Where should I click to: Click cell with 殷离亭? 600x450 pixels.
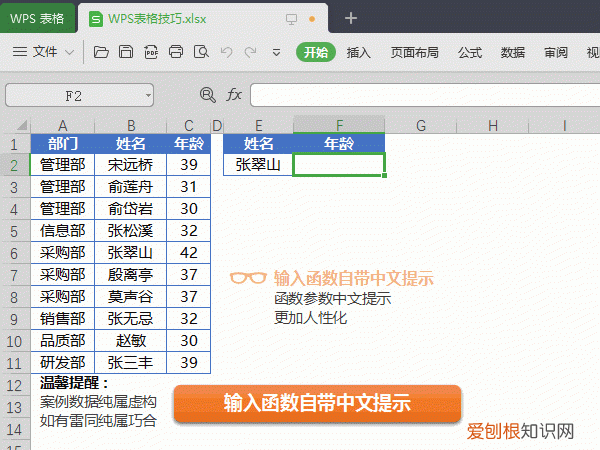[x=130, y=275]
